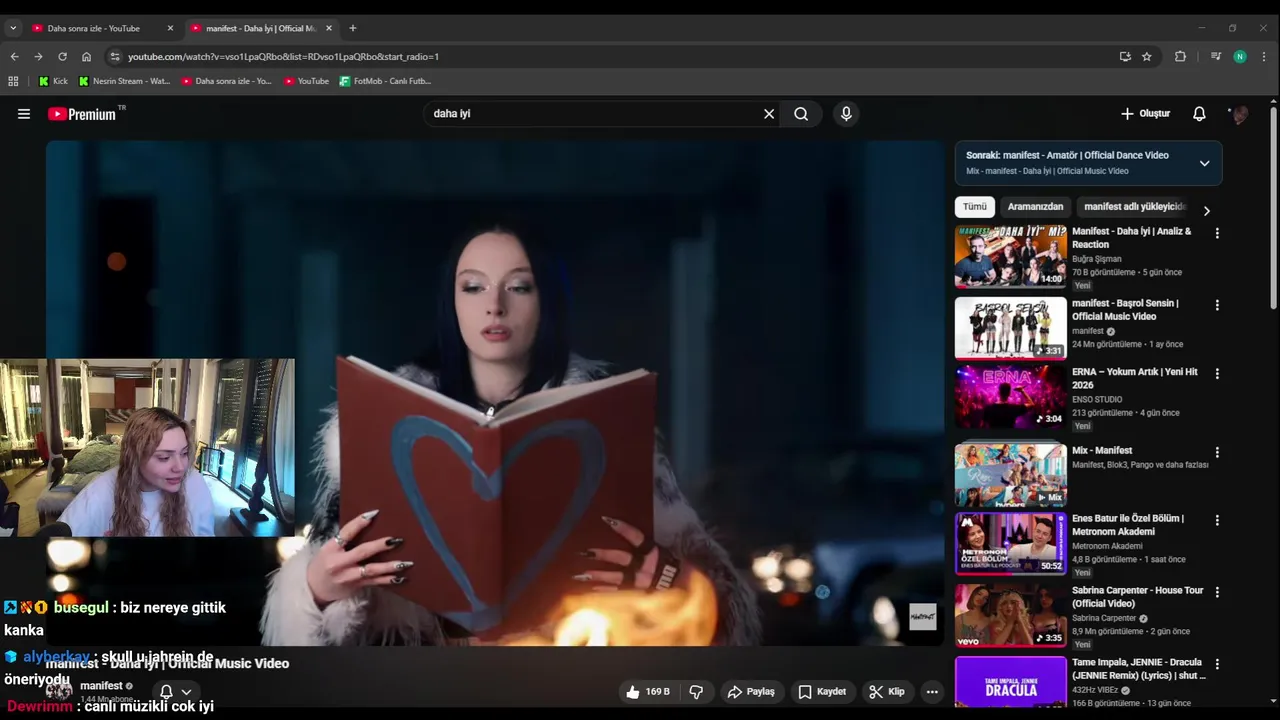Screen dimensions: 1280x720
Task: Close the Daha sonra izle tab
Action: click(x=170, y=28)
